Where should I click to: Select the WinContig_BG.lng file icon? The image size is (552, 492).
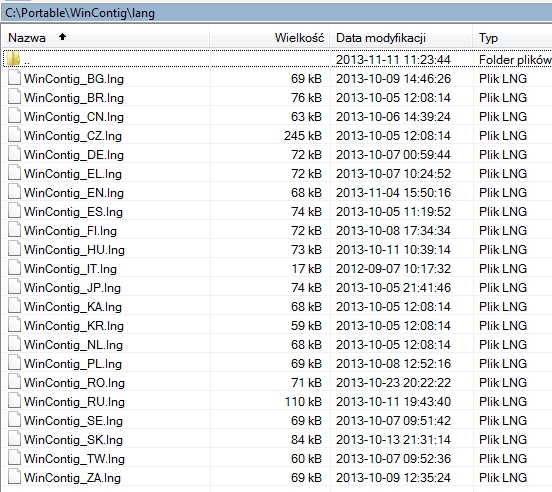[14, 77]
